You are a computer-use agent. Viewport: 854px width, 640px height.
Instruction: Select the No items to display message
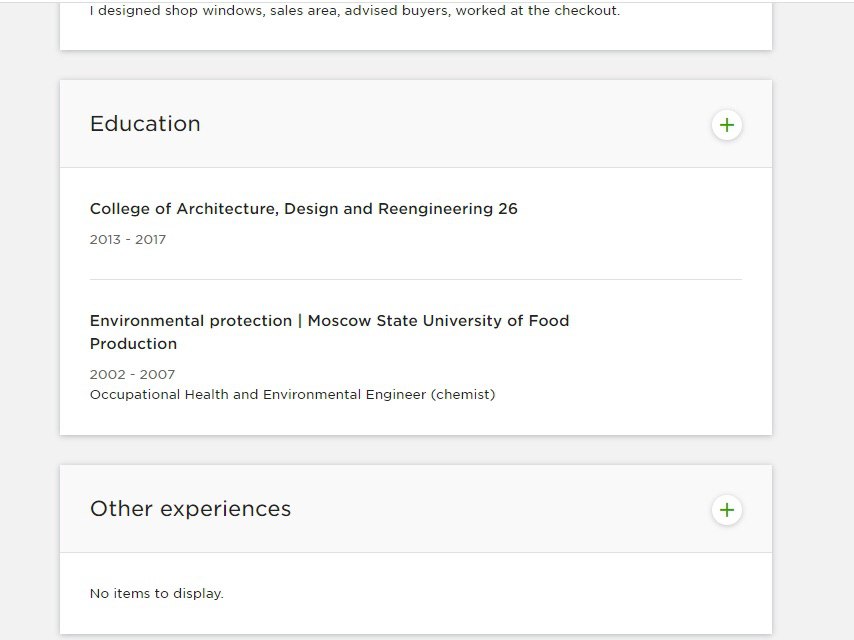click(x=157, y=593)
